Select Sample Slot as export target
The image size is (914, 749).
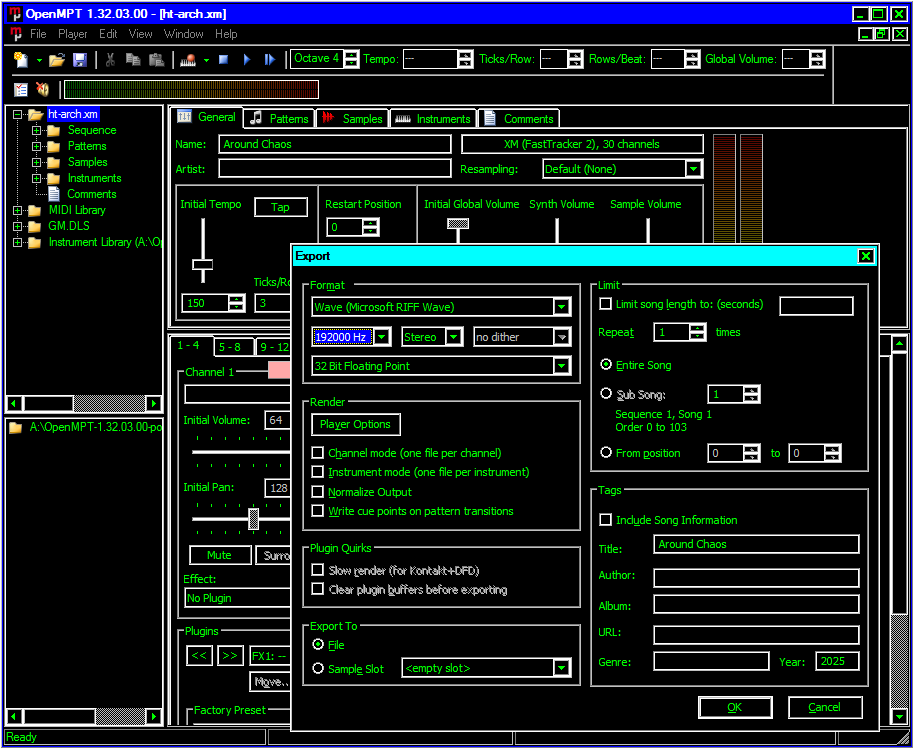click(x=318, y=669)
